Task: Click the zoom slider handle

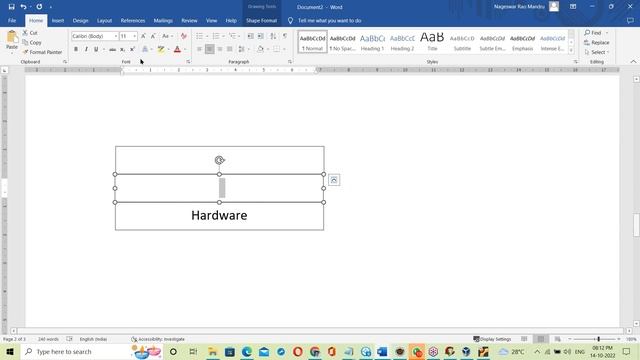Action: coord(598,339)
